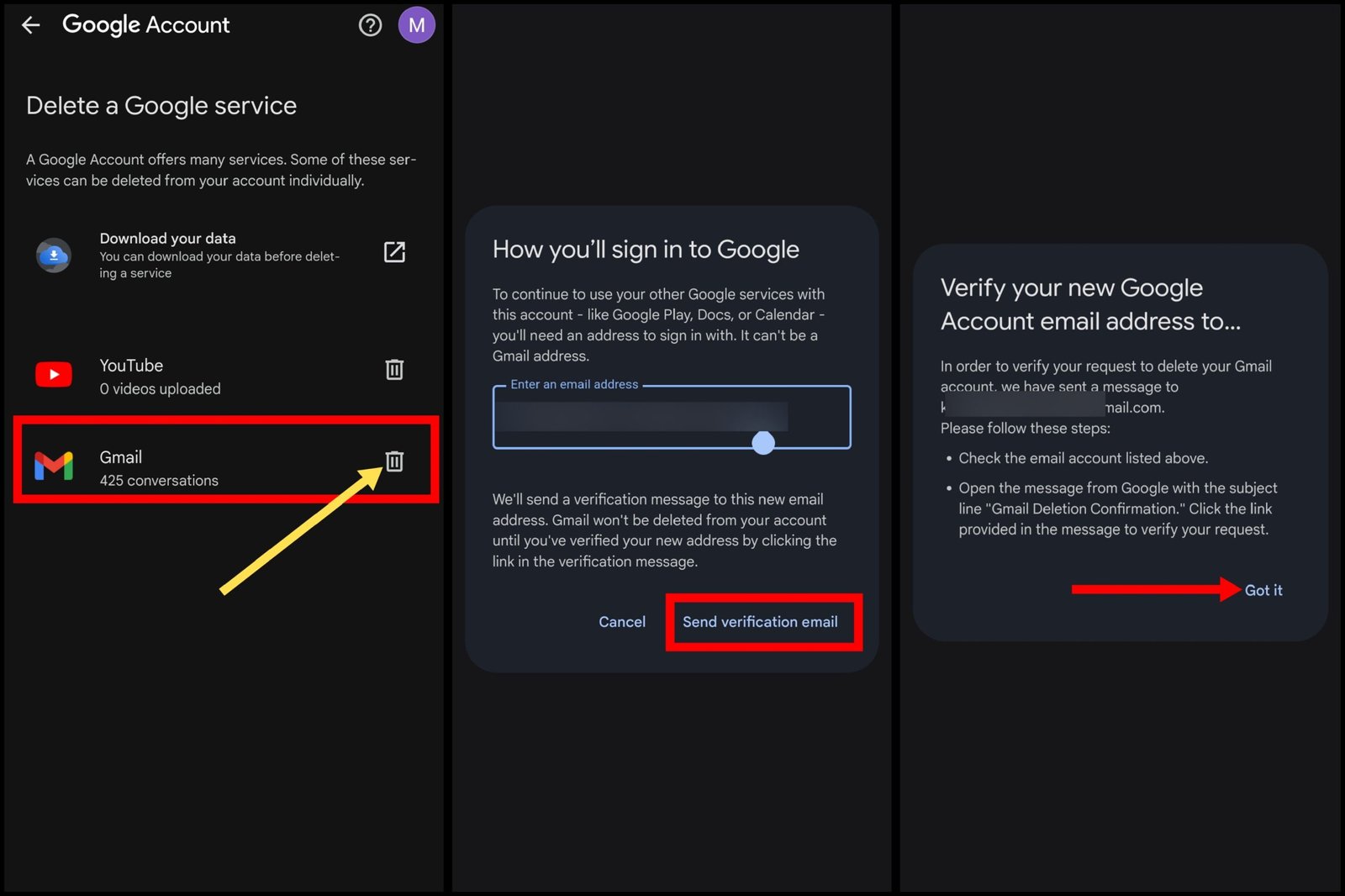
Task: Click the YouTube logo icon
Action: pyautogui.click(x=53, y=374)
